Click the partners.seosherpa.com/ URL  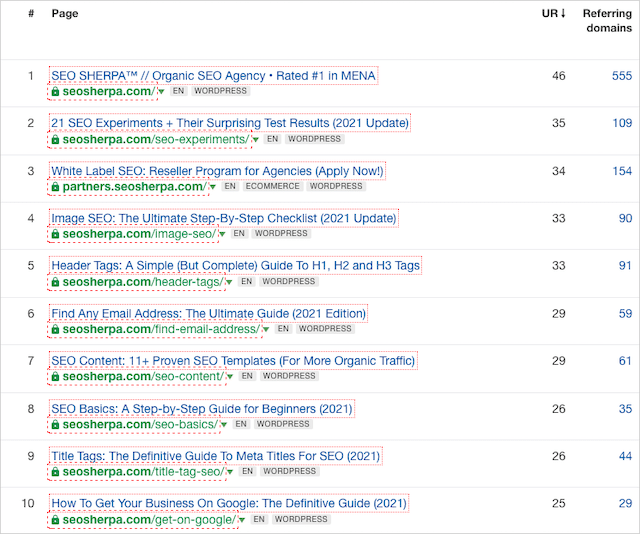click(x=135, y=187)
